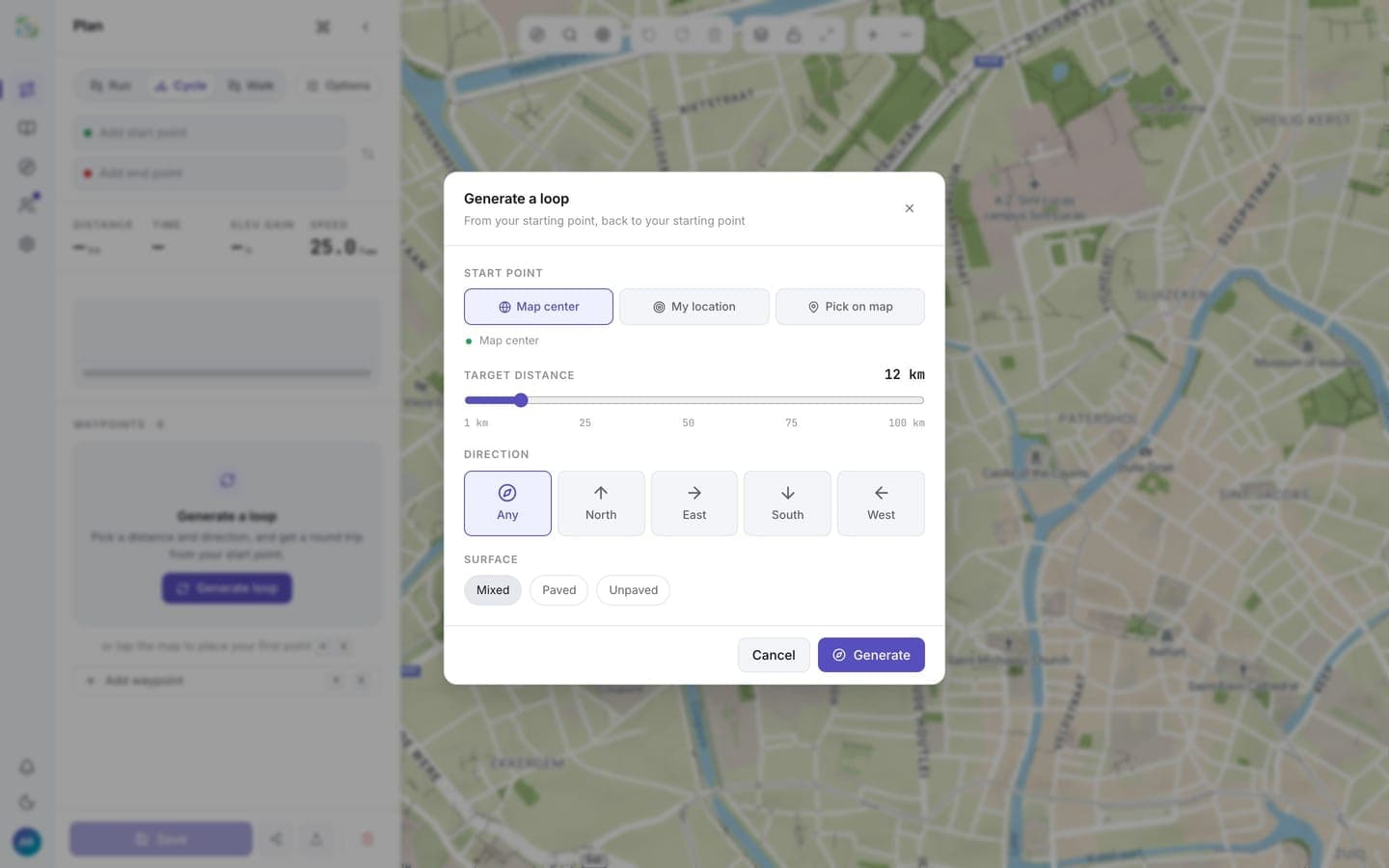Switch to the Walk tab in the Plan panel
The width and height of the screenshot is (1389, 868).
pos(251,86)
